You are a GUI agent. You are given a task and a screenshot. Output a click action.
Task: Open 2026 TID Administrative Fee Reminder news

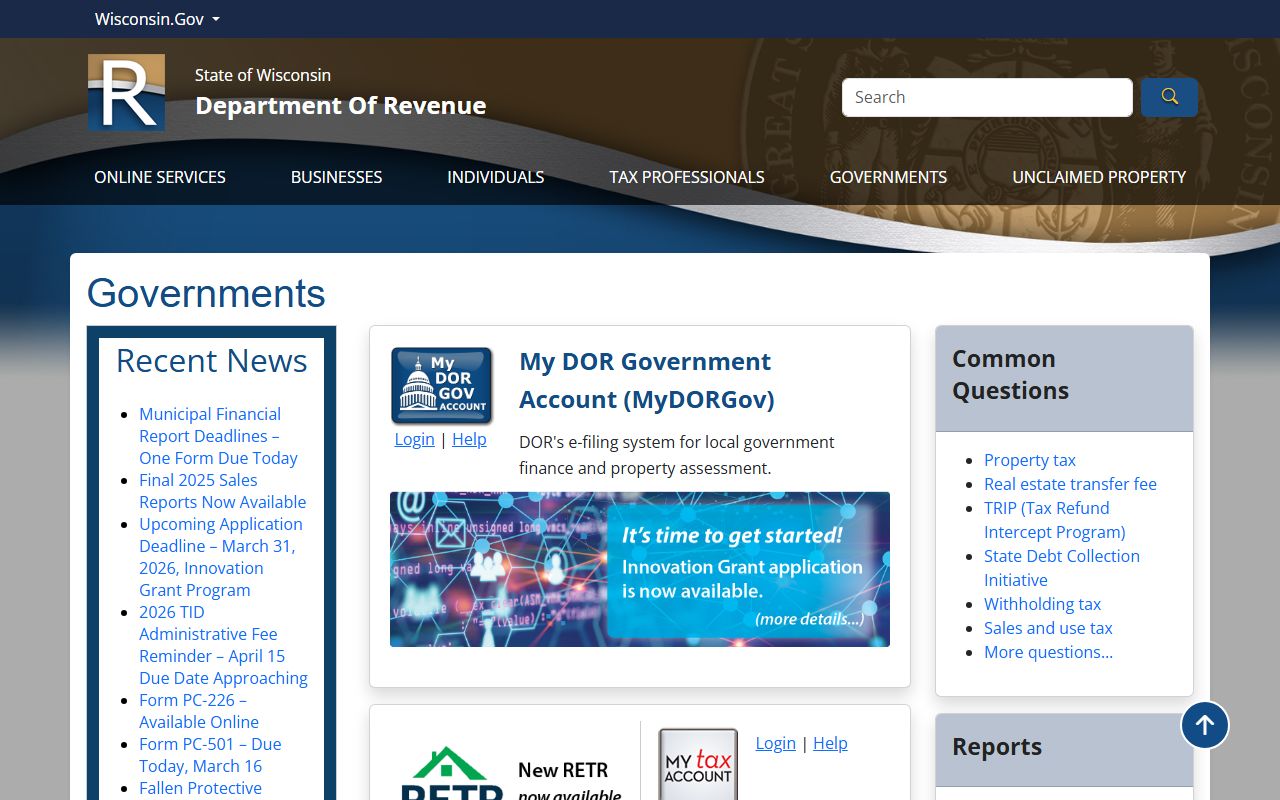click(x=223, y=645)
